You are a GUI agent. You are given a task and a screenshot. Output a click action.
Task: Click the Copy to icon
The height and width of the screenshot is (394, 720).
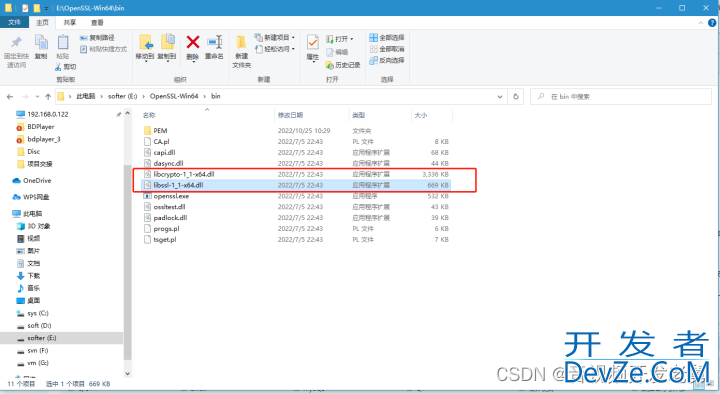click(167, 42)
